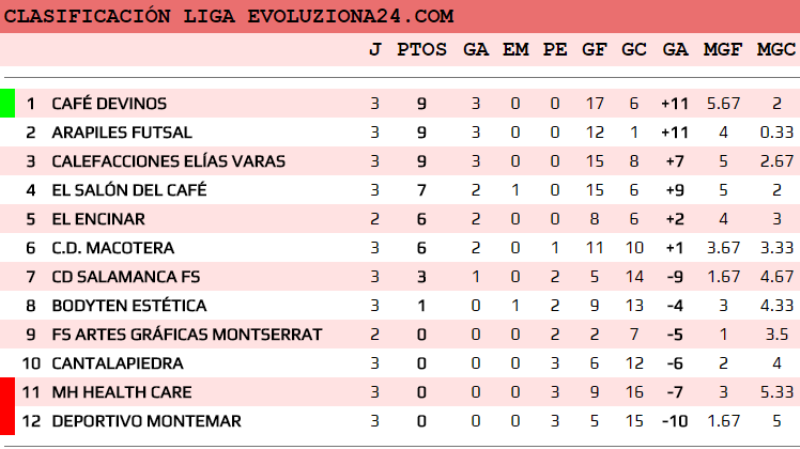Select the MH Health Care team

point(121,393)
